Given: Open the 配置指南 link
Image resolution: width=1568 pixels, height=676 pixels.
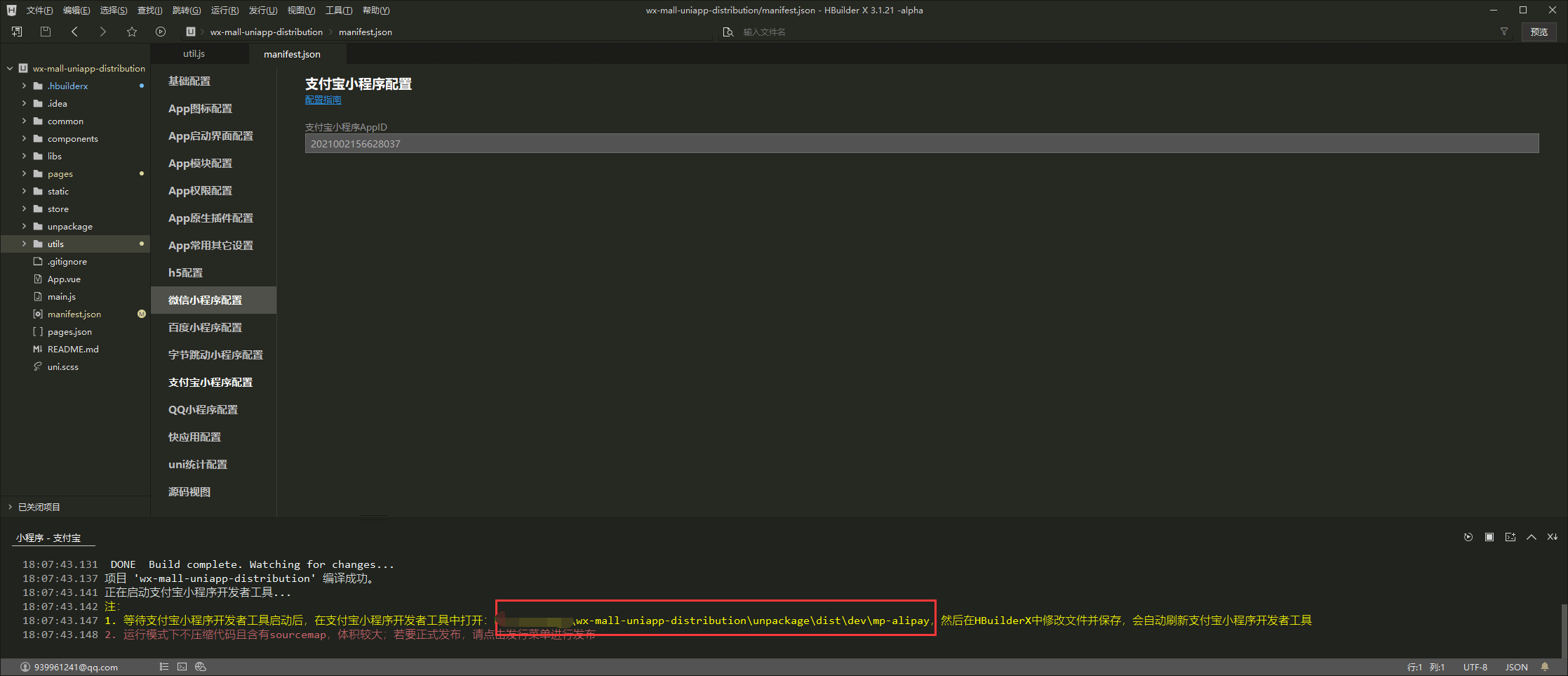Looking at the screenshot, I should tap(323, 100).
